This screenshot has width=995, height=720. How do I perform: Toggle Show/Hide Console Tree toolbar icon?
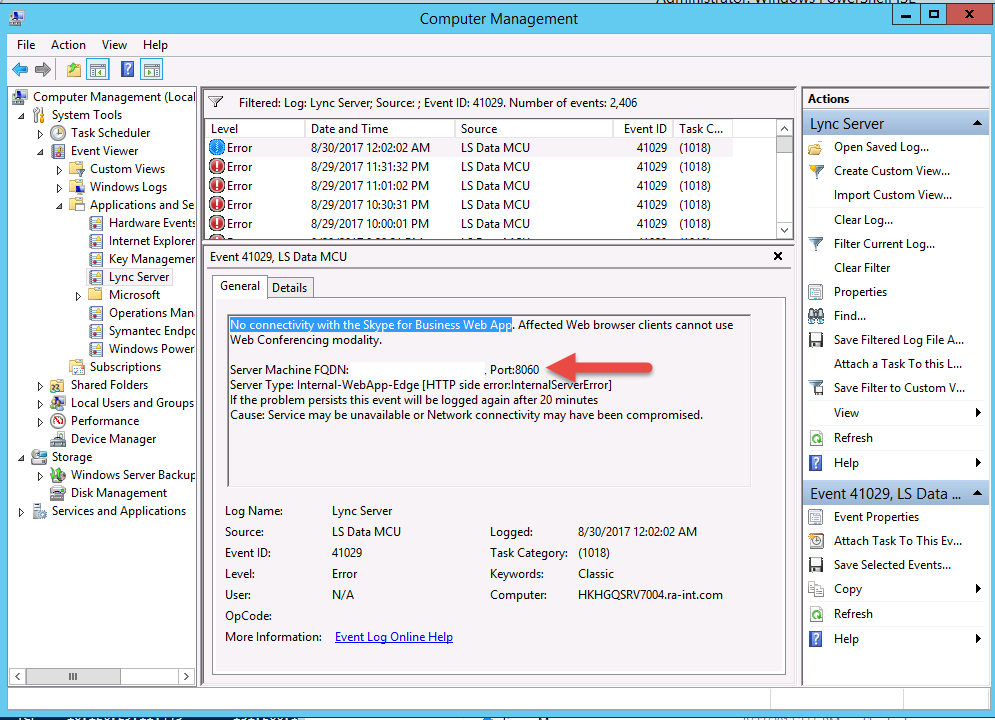(98, 70)
